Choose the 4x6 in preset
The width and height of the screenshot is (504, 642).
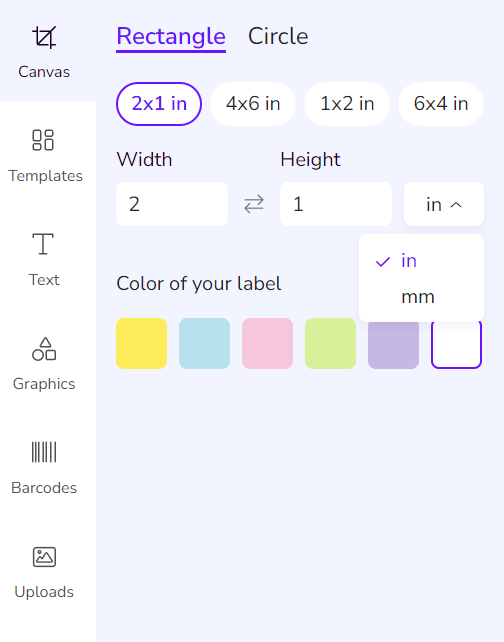[253, 104]
